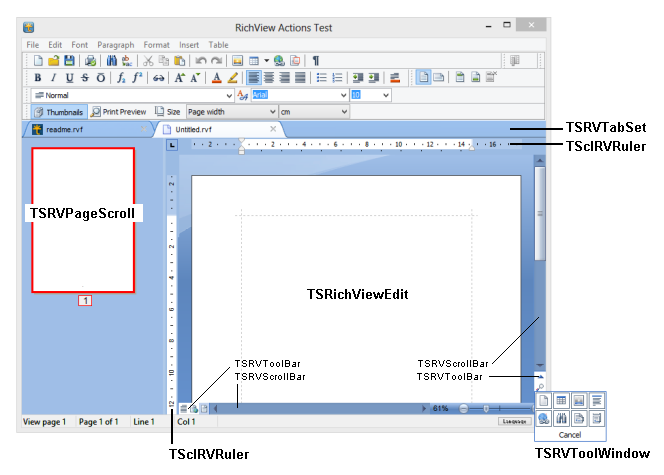Expand the Arial font name dropdown
The height and width of the screenshot is (475, 664).
[x=343, y=95]
